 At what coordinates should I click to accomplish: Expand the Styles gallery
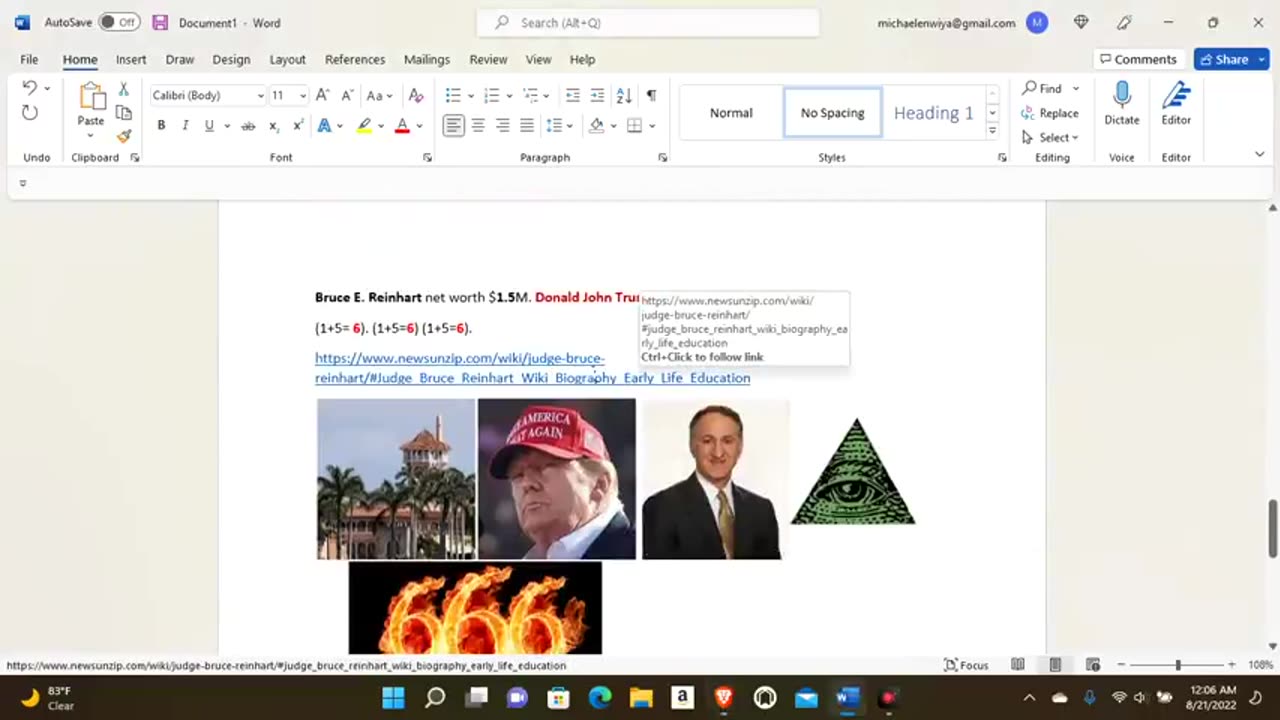pos(992,130)
